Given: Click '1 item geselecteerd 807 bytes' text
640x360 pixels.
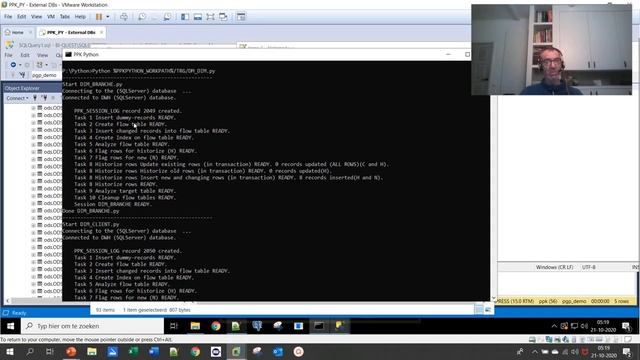Looking at the screenshot, I should click(157, 310).
